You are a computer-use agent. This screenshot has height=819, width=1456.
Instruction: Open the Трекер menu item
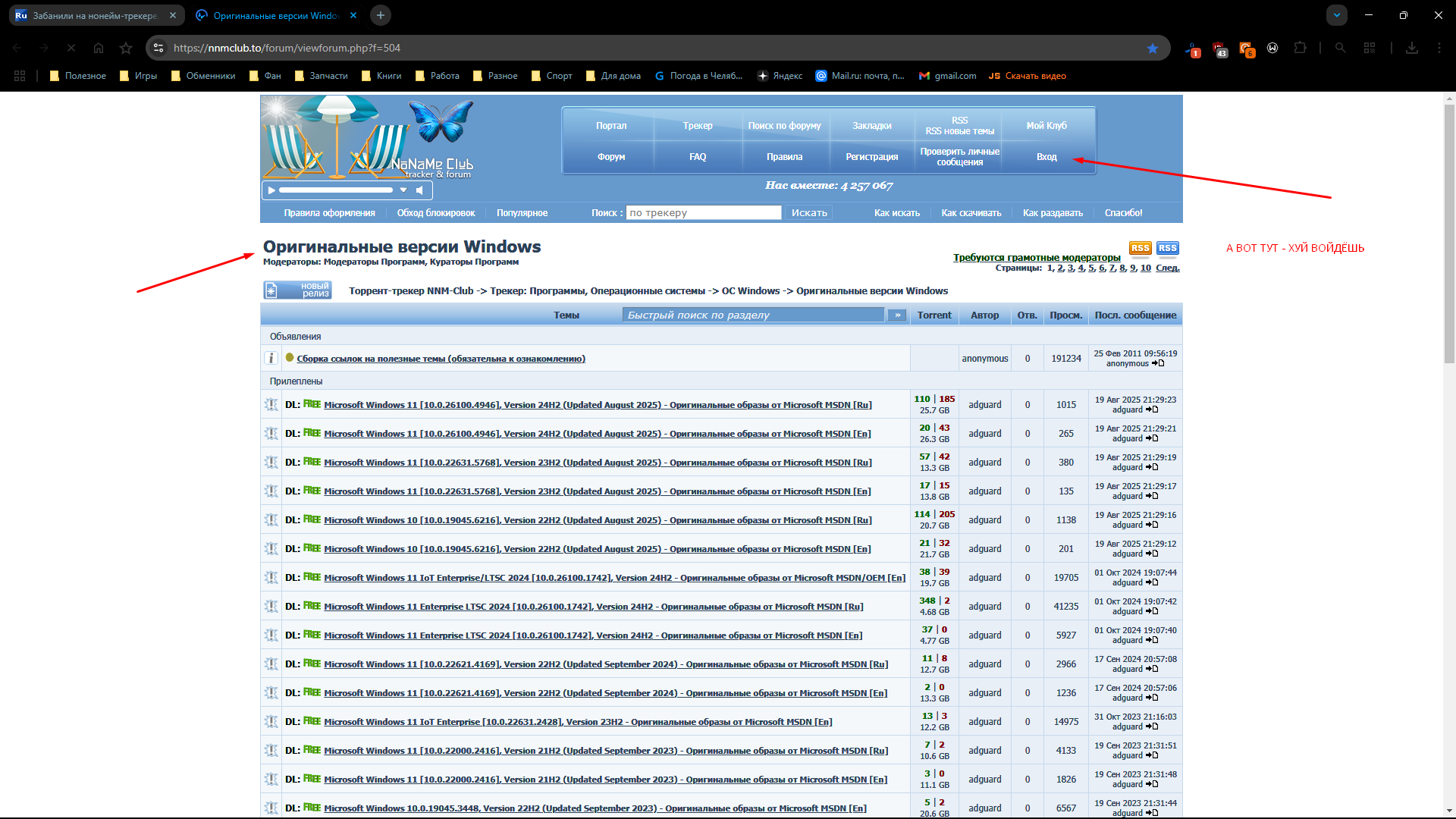pos(698,126)
